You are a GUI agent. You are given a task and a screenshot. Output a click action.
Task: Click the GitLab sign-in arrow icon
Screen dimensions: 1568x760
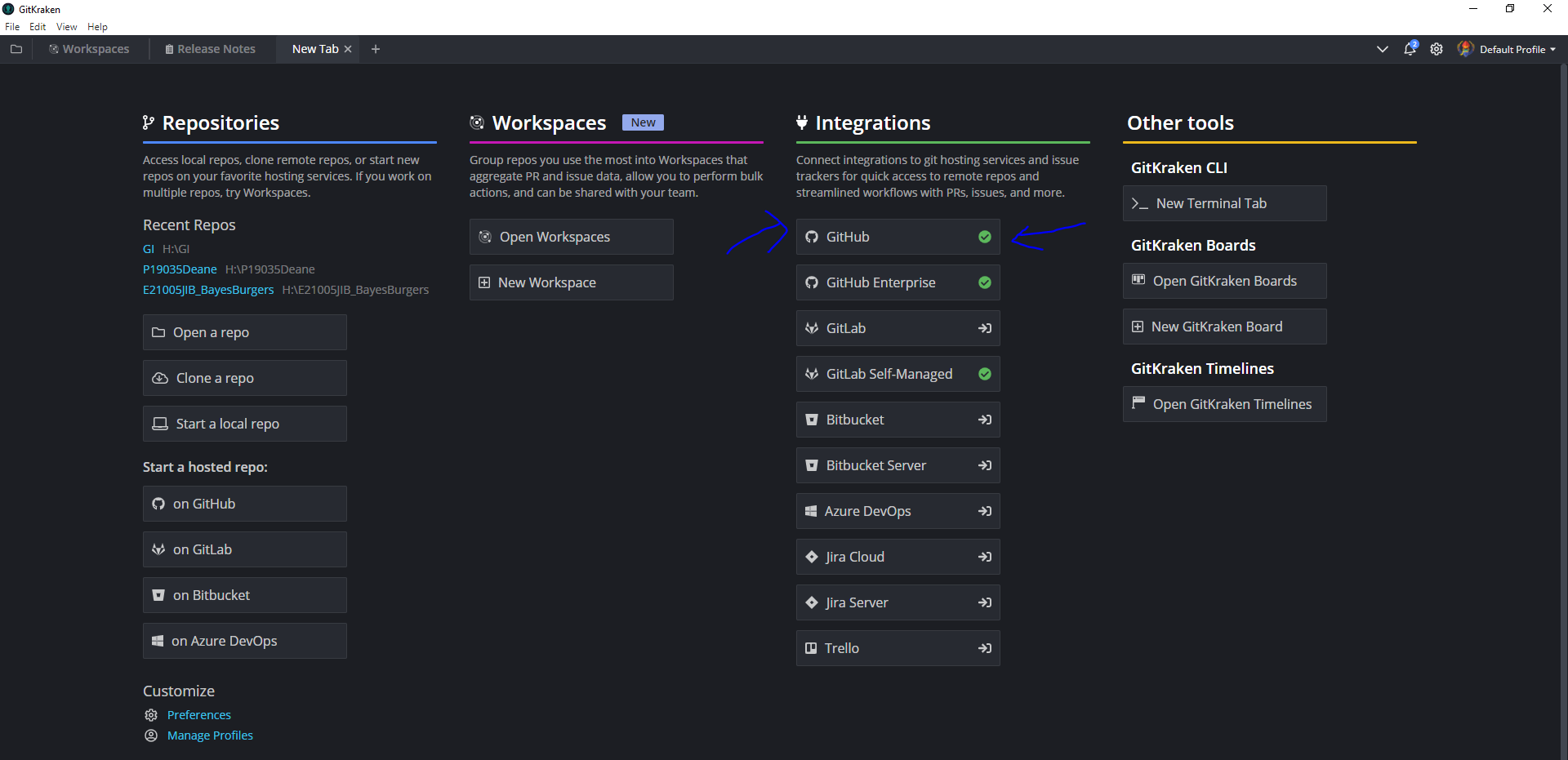click(985, 328)
